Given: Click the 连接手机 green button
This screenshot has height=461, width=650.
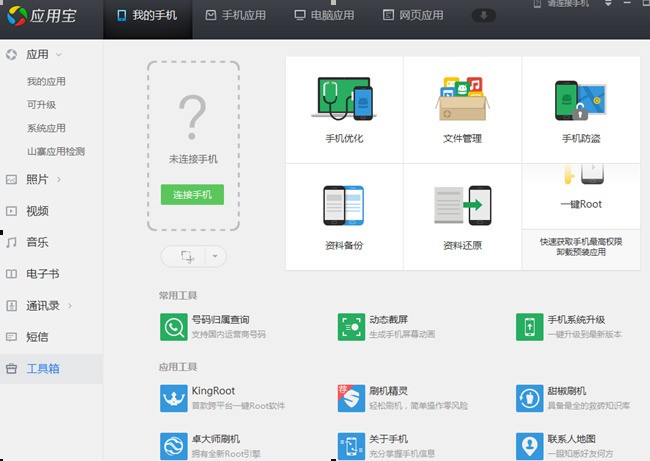Looking at the screenshot, I should click(192, 194).
